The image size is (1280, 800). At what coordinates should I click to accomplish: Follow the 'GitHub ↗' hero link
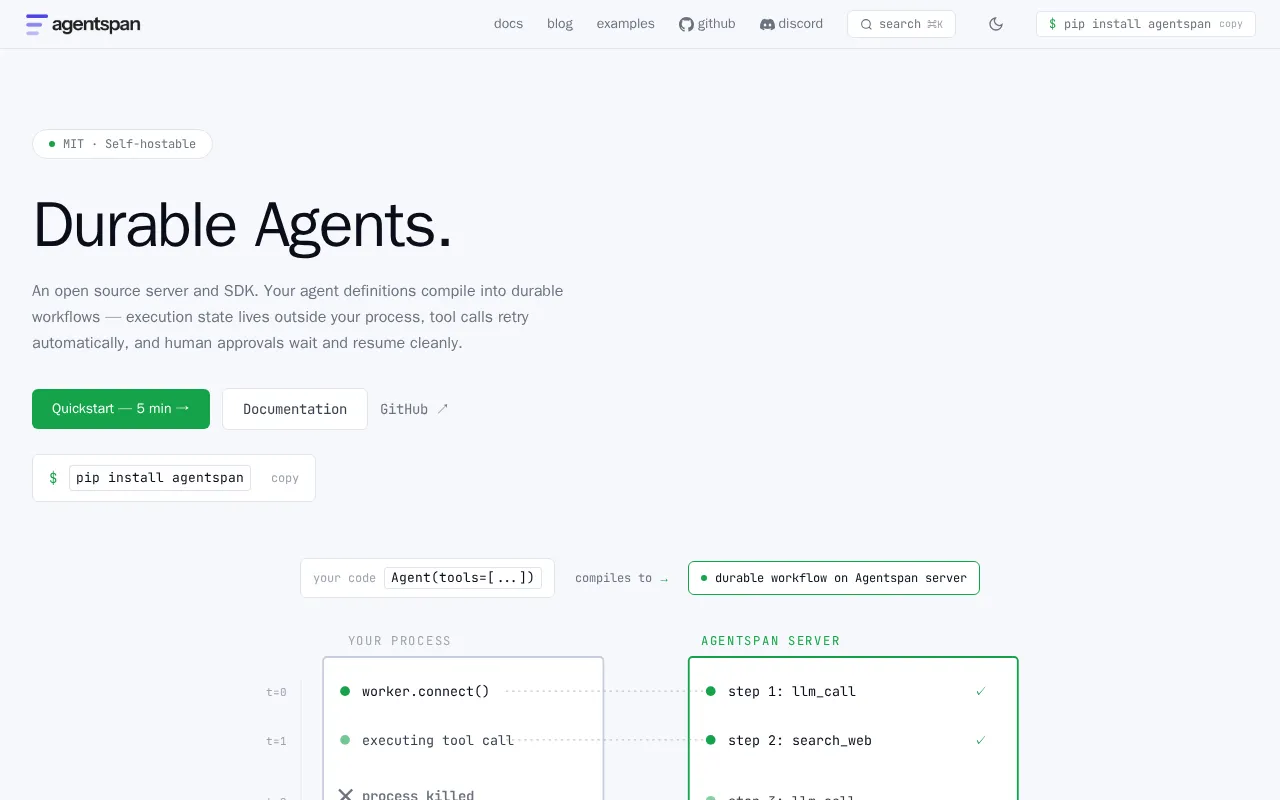coord(414,409)
